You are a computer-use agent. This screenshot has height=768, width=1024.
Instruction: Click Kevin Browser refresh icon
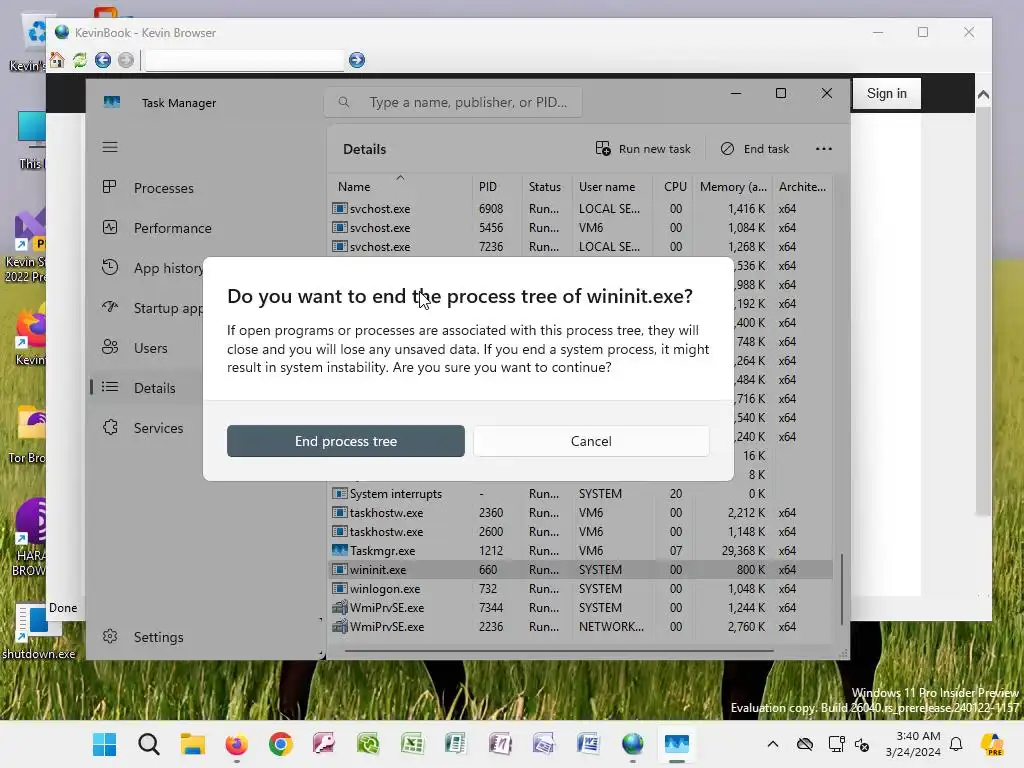click(80, 60)
